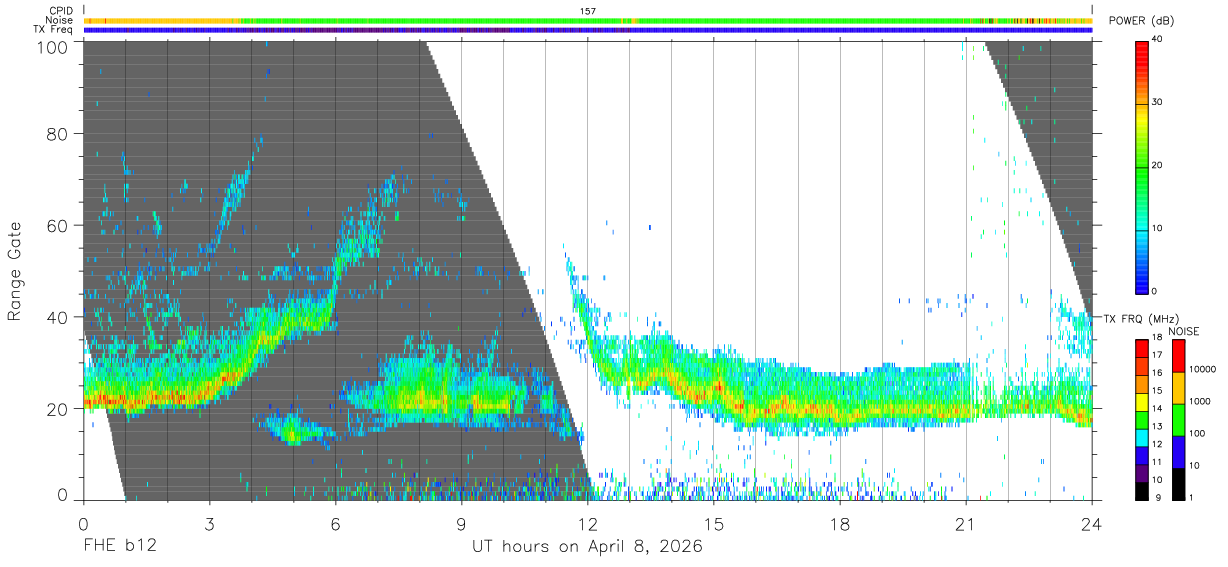The image size is (1228, 567).
Task: Click the x-axis hour label 3
Action: (x=209, y=522)
